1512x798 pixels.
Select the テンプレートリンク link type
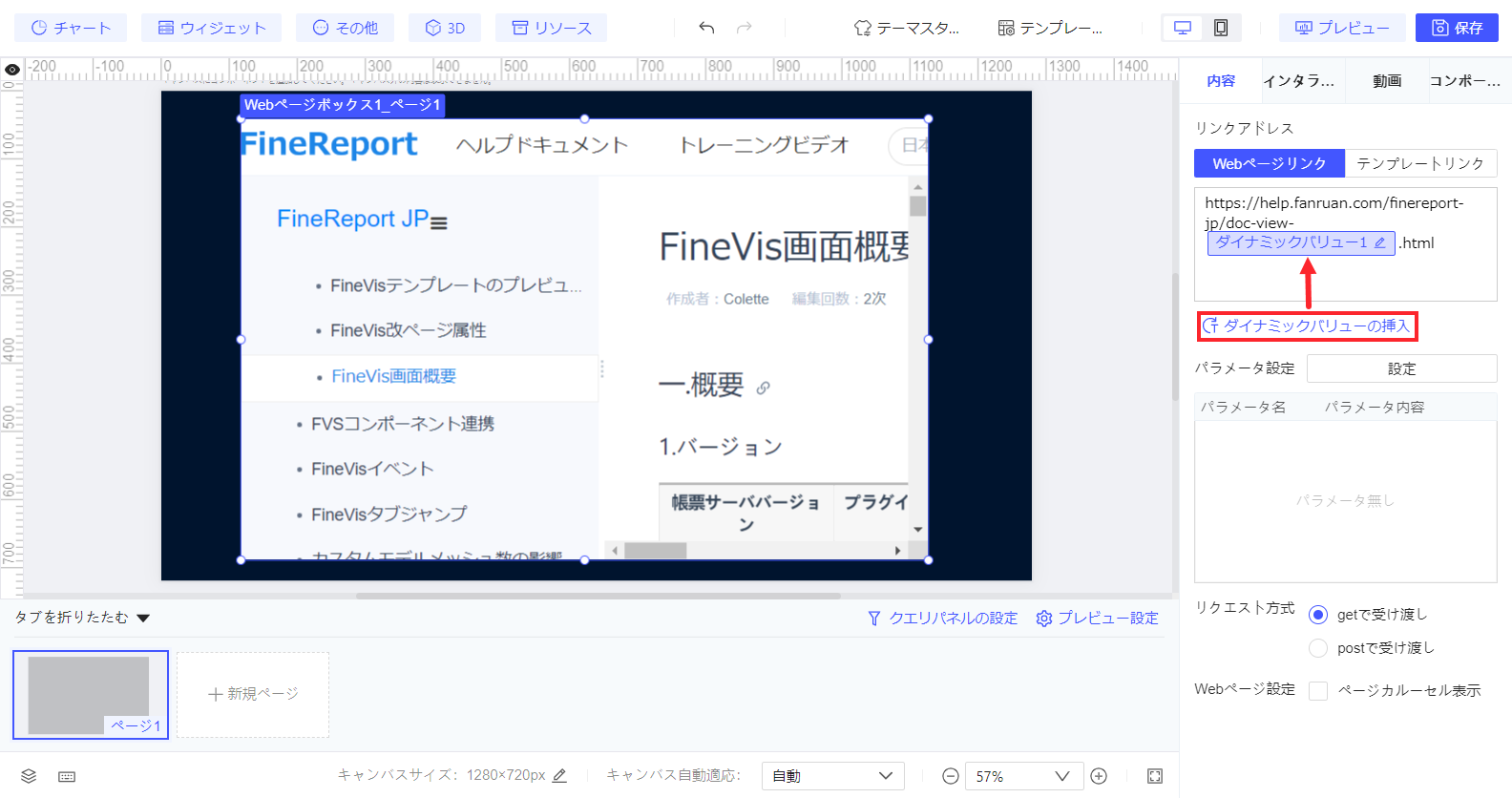pos(1420,163)
